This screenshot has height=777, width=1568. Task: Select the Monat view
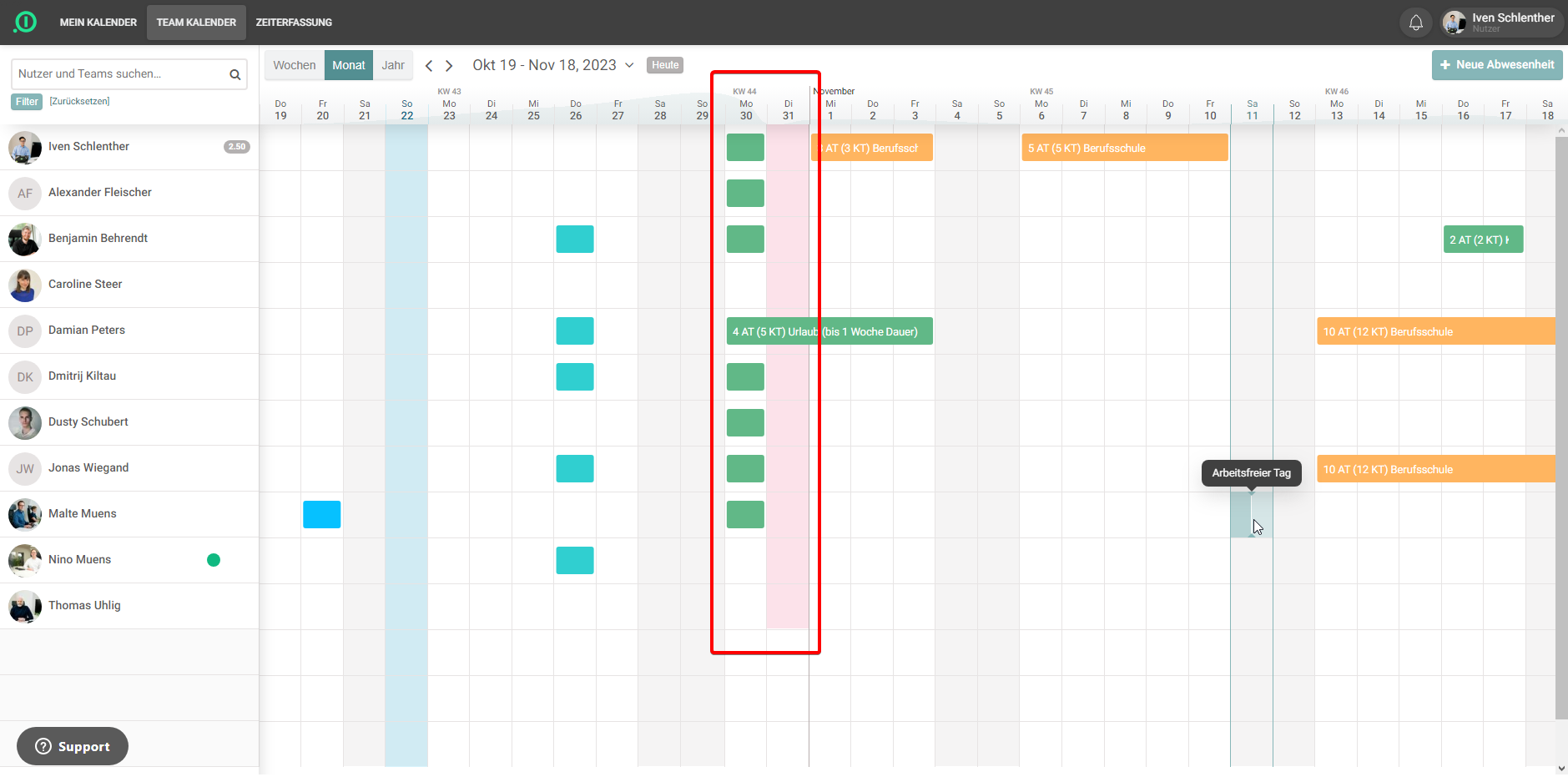point(349,65)
